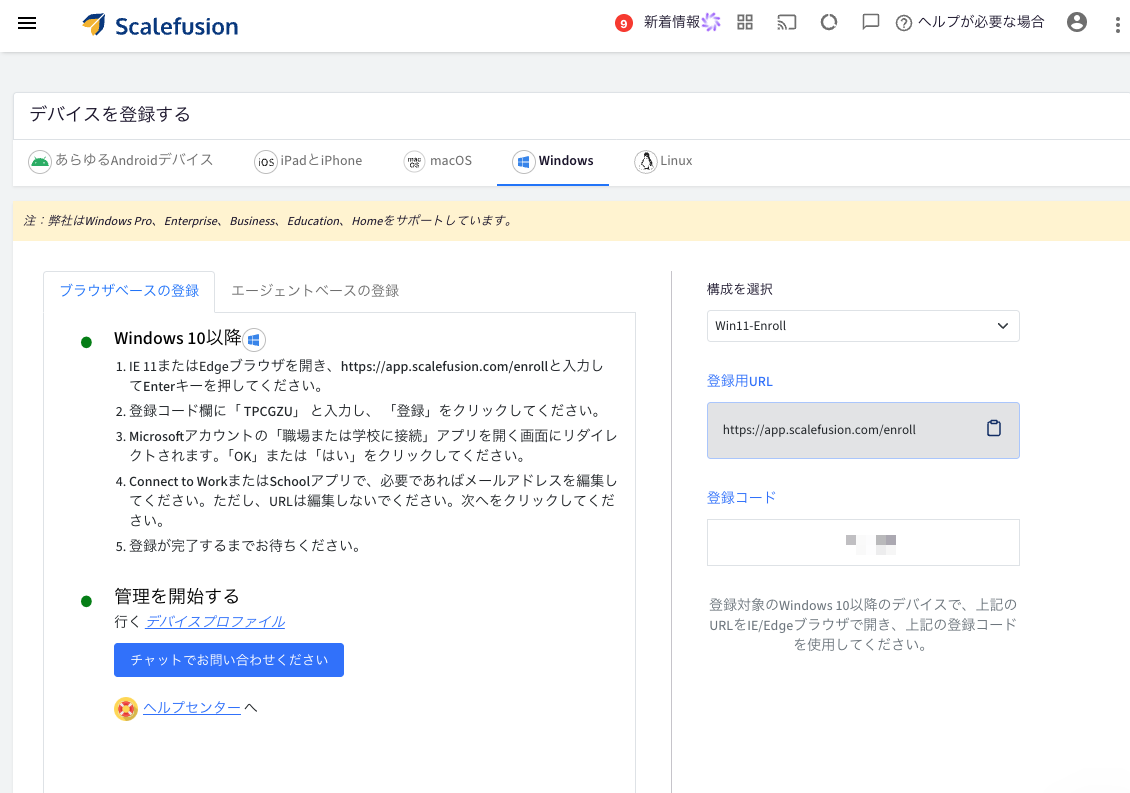Screen dimensions: 1130x793
Task: Switch to the iPadとiPhone tab
Action: point(308,161)
